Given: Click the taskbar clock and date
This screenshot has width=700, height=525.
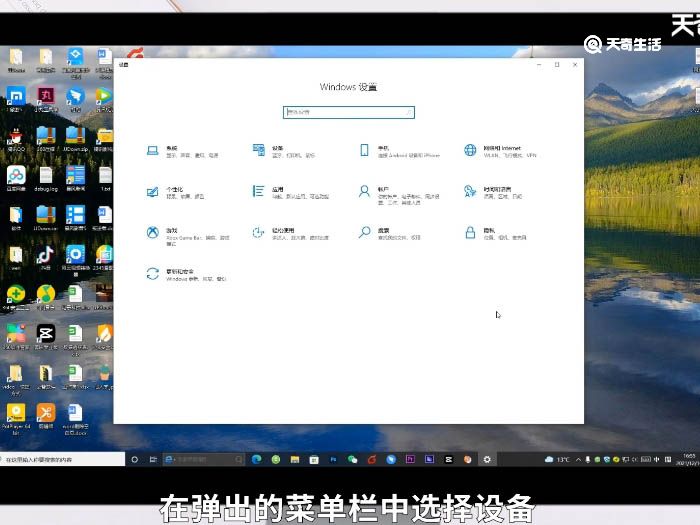Looking at the screenshot, I should click(x=688, y=459).
